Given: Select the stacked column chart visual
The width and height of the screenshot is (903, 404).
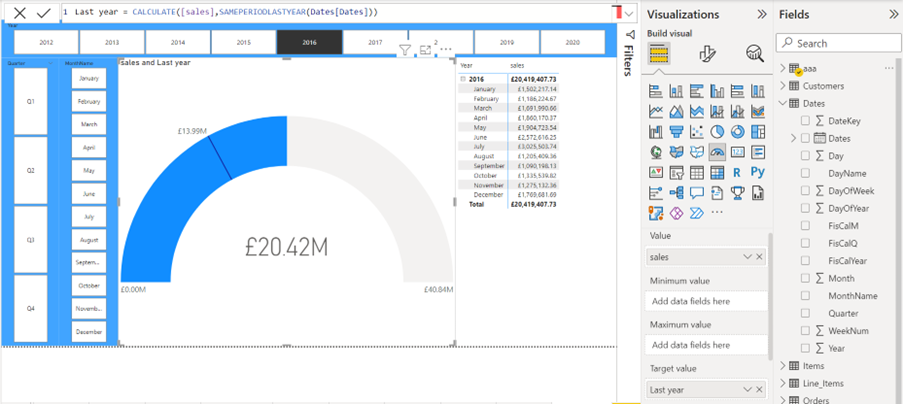Looking at the screenshot, I should [676, 91].
